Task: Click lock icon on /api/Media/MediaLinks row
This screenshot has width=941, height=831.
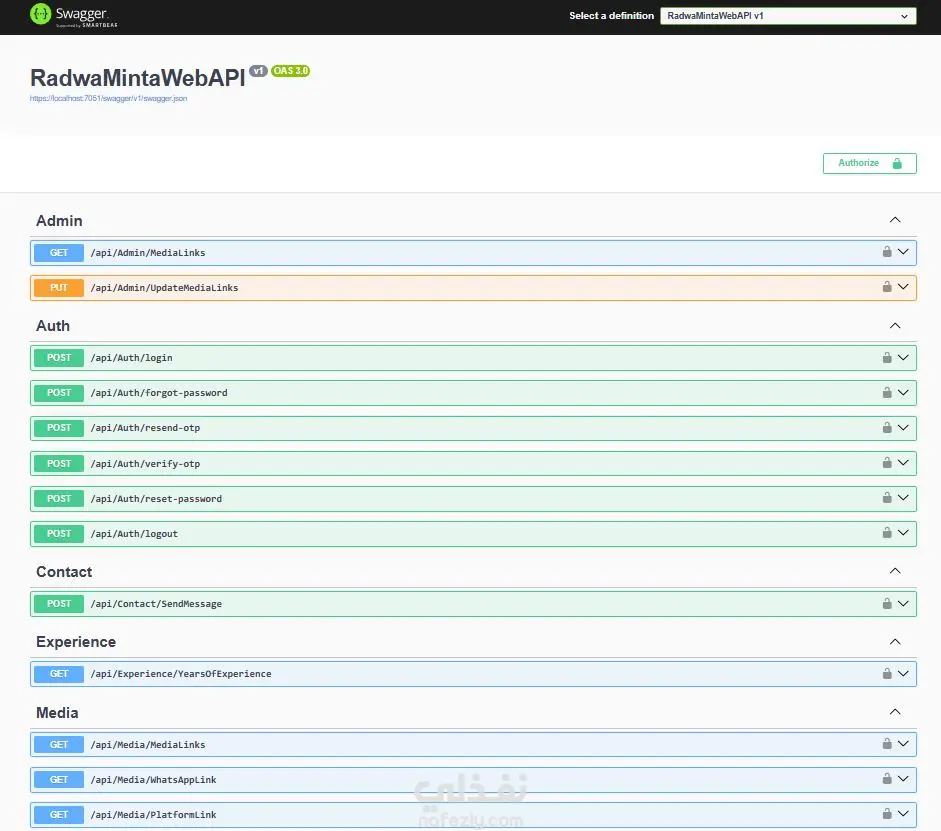Action: (x=887, y=743)
